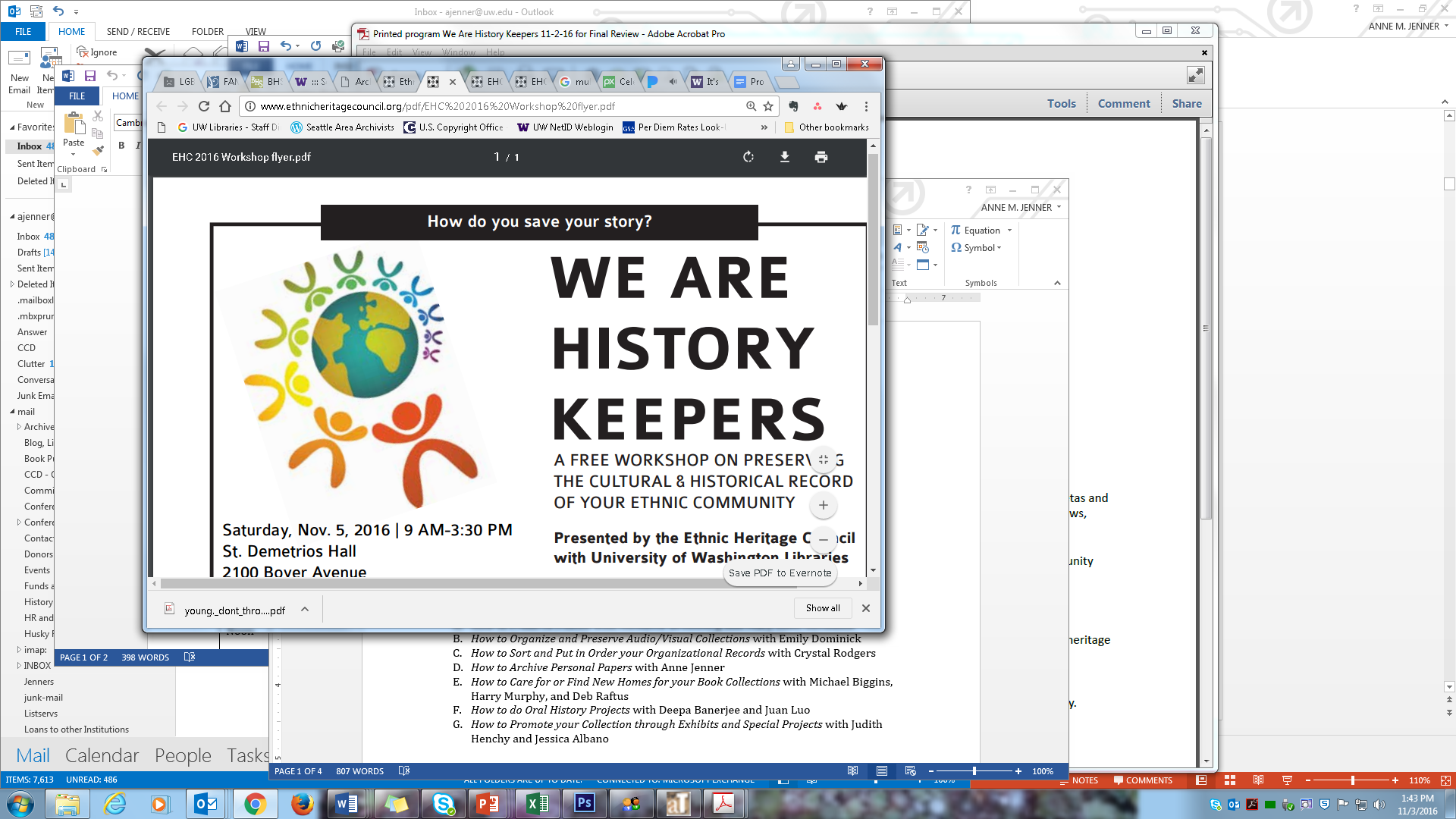Screen dimensions: 1456x819
Task: Open Seattle Area Archivists bookmark
Action: point(343,127)
